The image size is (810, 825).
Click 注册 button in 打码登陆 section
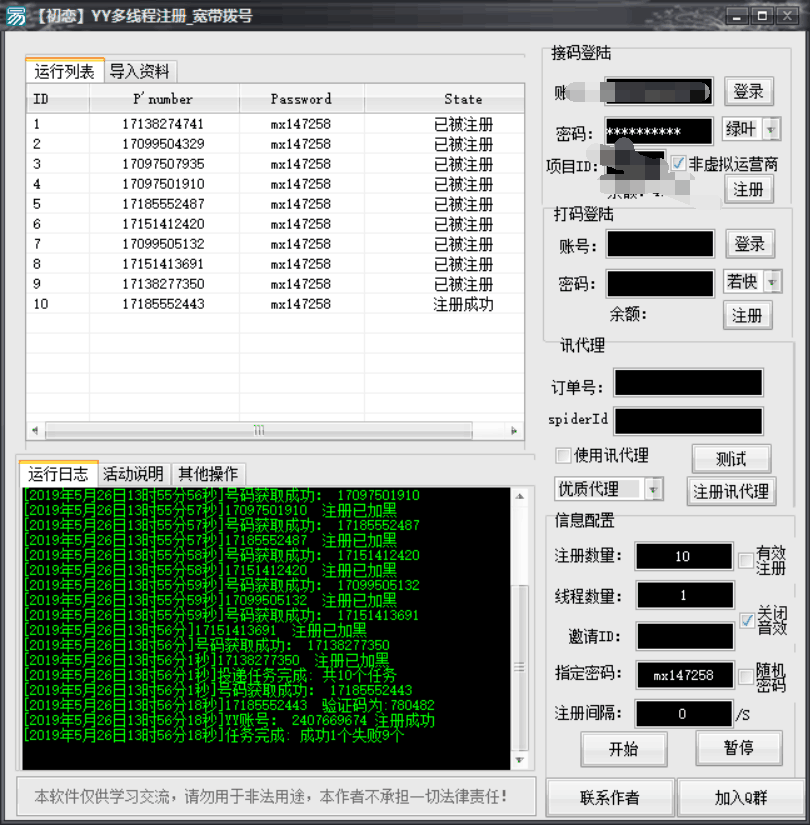pyautogui.click(x=747, y=315)
